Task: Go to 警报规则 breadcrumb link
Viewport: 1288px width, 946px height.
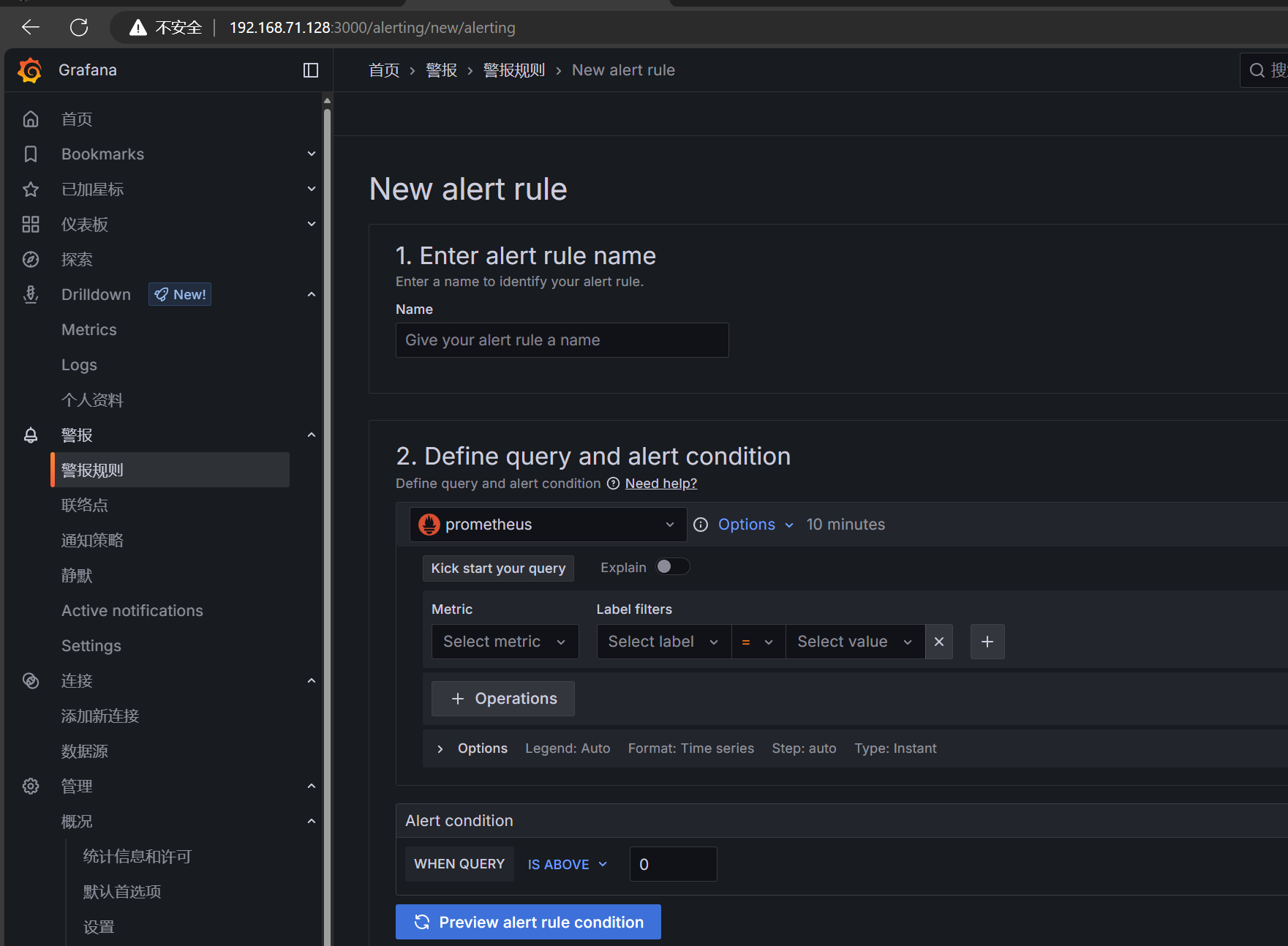Action: click(x=514, y=70)
